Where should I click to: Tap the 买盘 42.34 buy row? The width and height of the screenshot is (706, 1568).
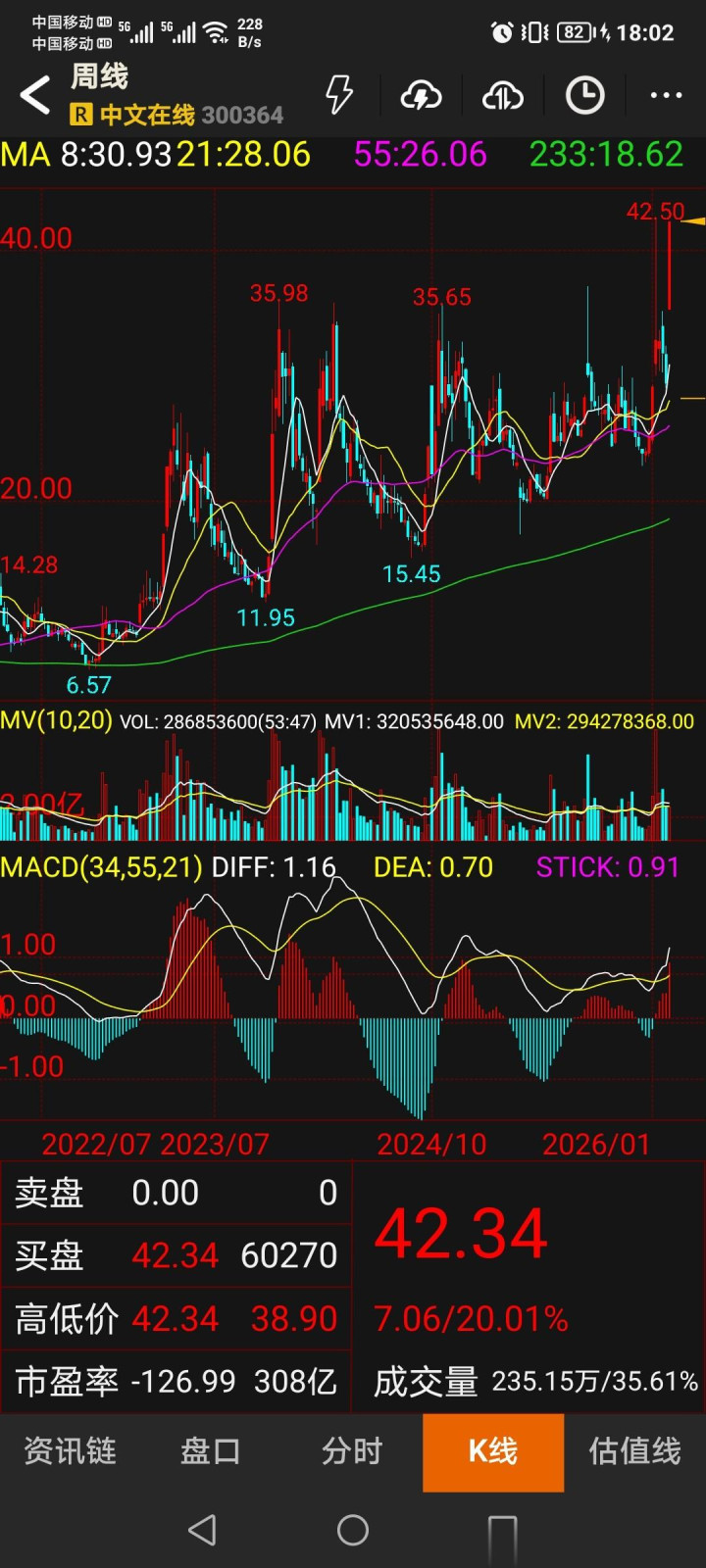(176, 1255)
